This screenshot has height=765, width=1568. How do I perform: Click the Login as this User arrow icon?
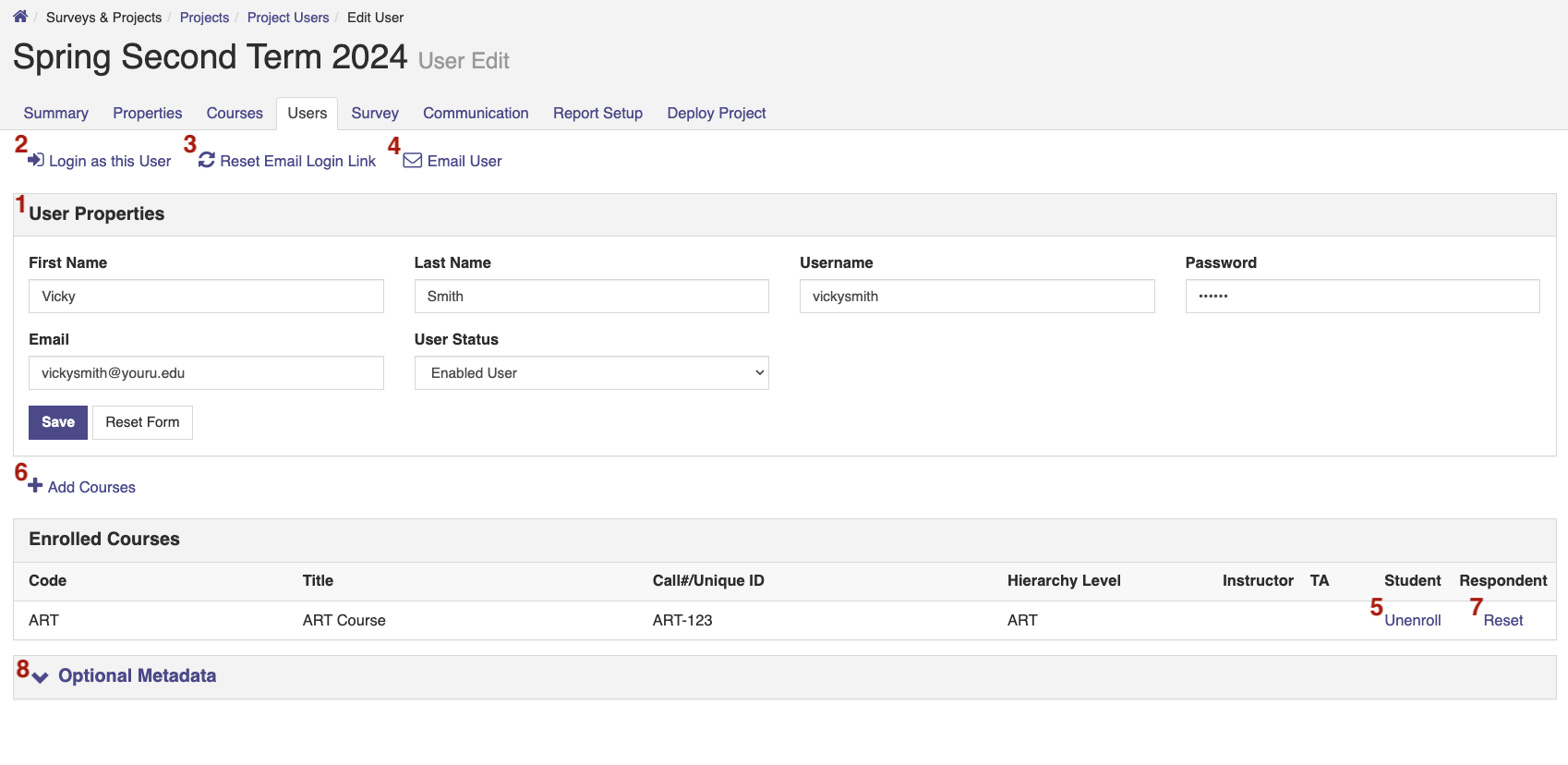36,160
